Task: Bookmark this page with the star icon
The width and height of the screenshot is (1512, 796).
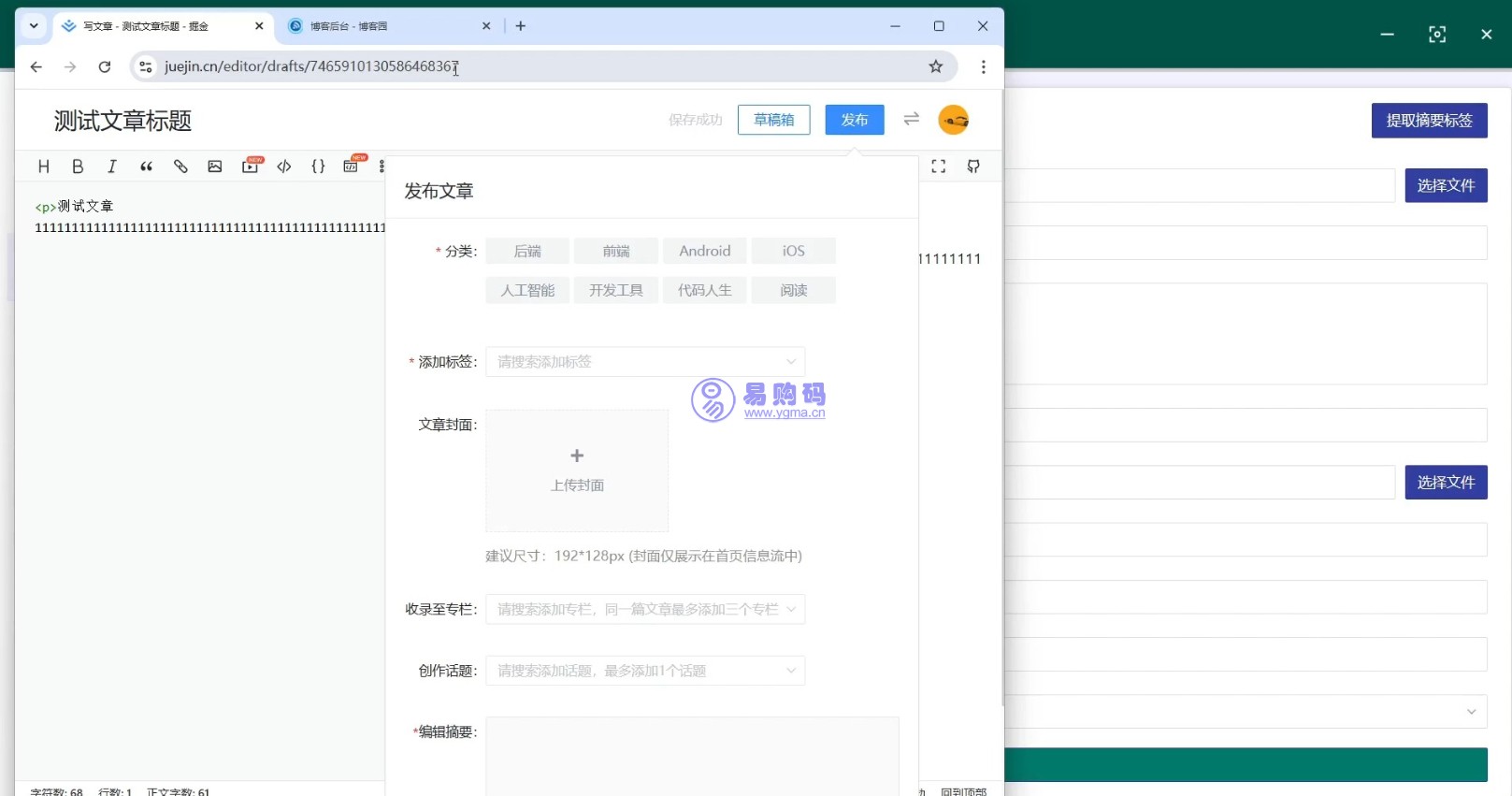Action: click(935, 66)
